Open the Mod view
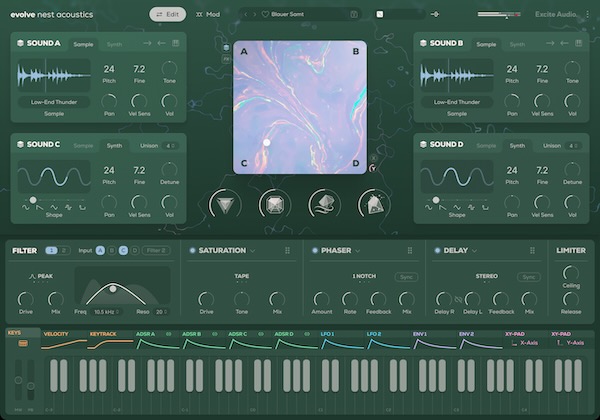 click(x=208, y=15)
